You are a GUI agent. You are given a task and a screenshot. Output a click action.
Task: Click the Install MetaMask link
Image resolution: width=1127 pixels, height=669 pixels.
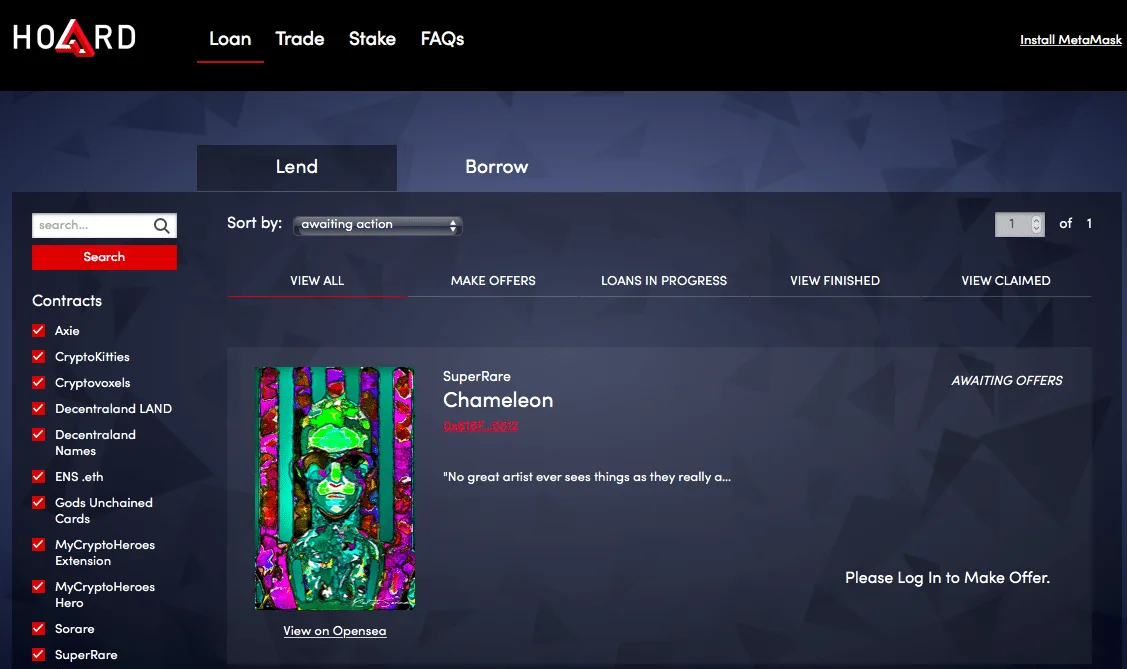(x=1070, y=40)
